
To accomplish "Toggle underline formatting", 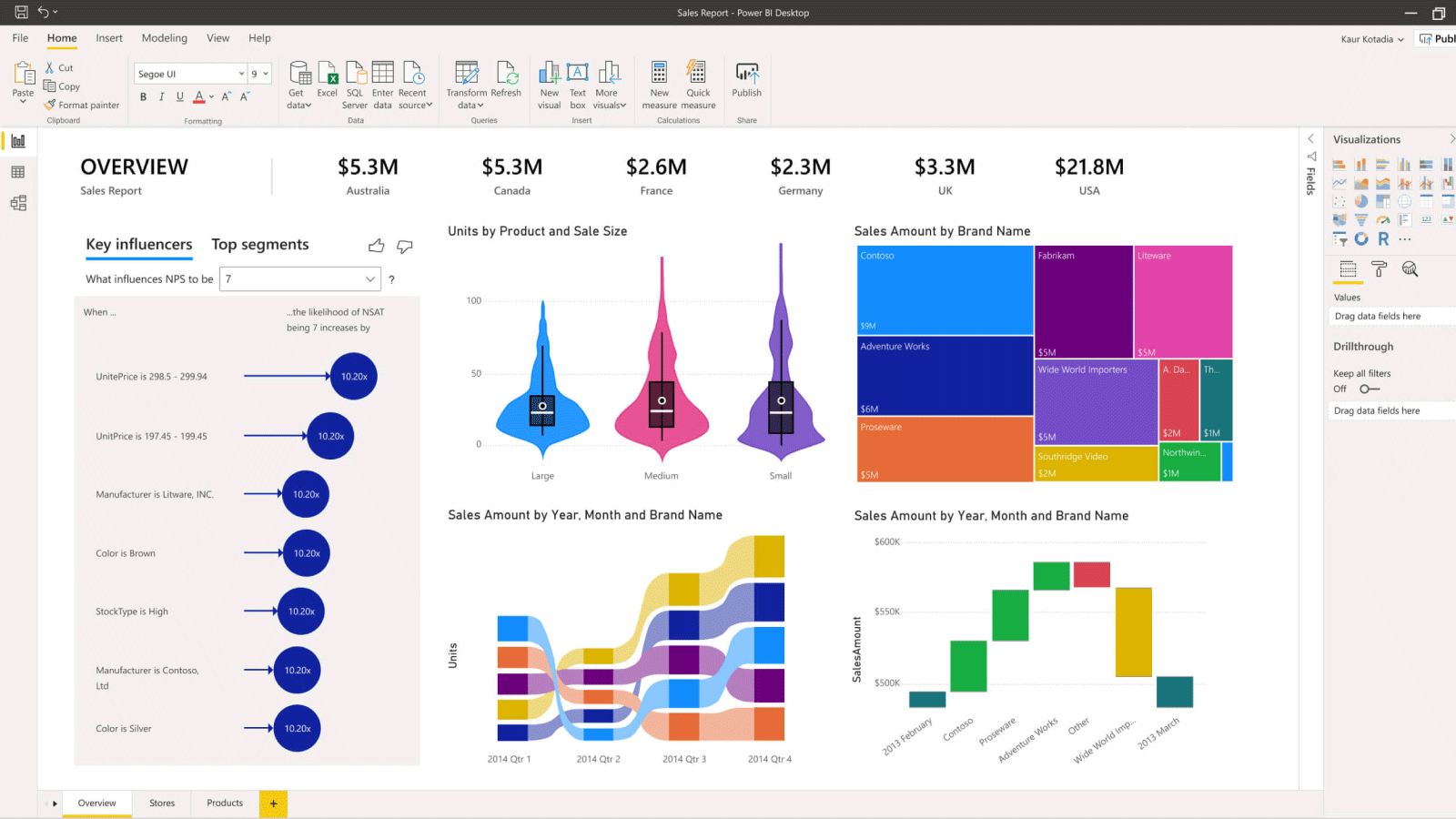I will 179,96.
